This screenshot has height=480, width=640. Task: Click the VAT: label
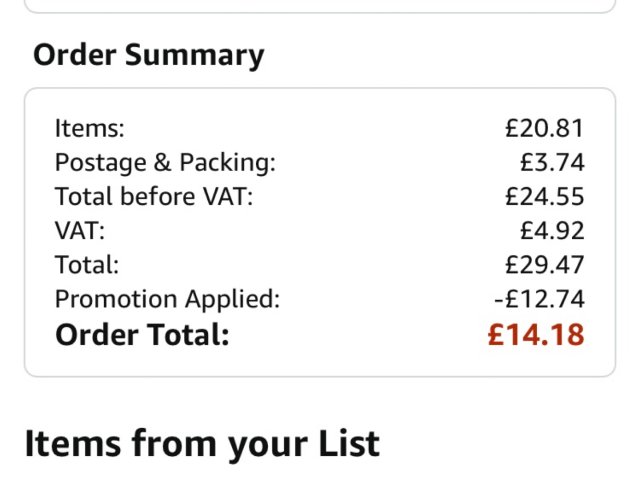point(80,230)
